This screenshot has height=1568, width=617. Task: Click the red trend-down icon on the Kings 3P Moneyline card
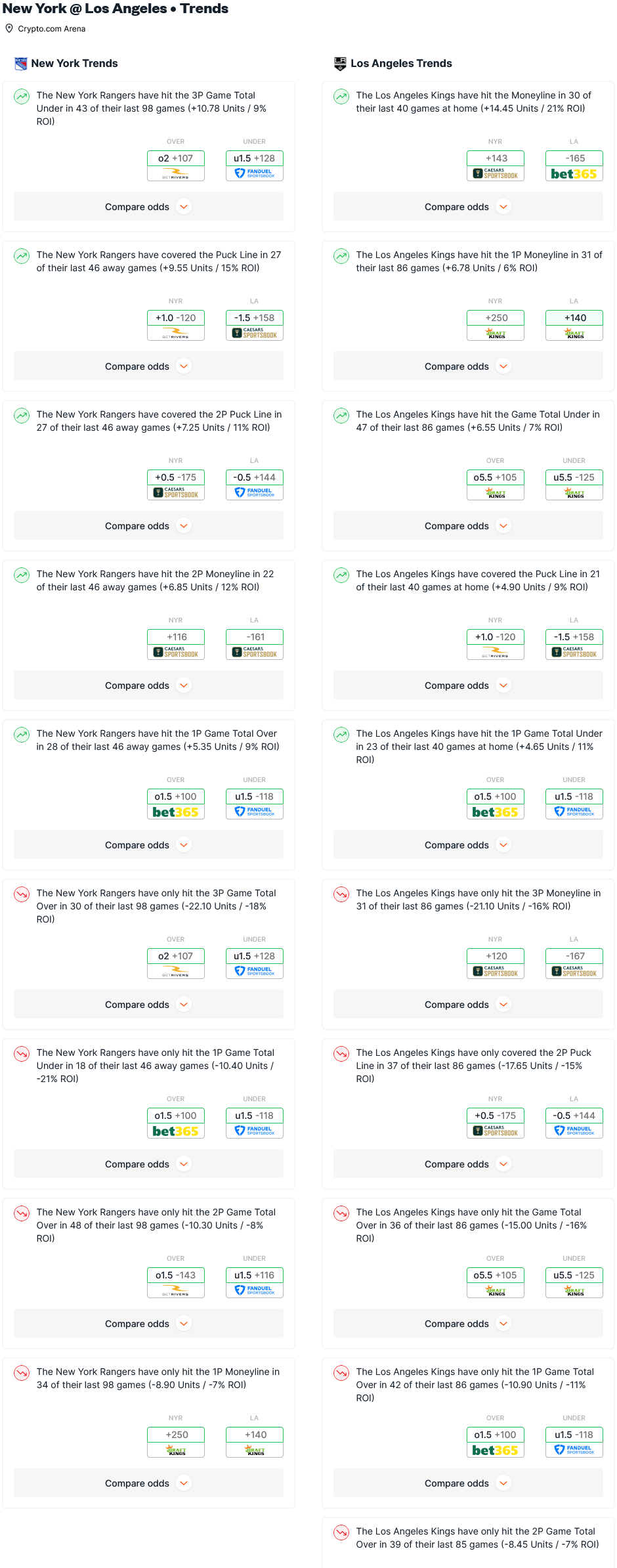(341, 894)
